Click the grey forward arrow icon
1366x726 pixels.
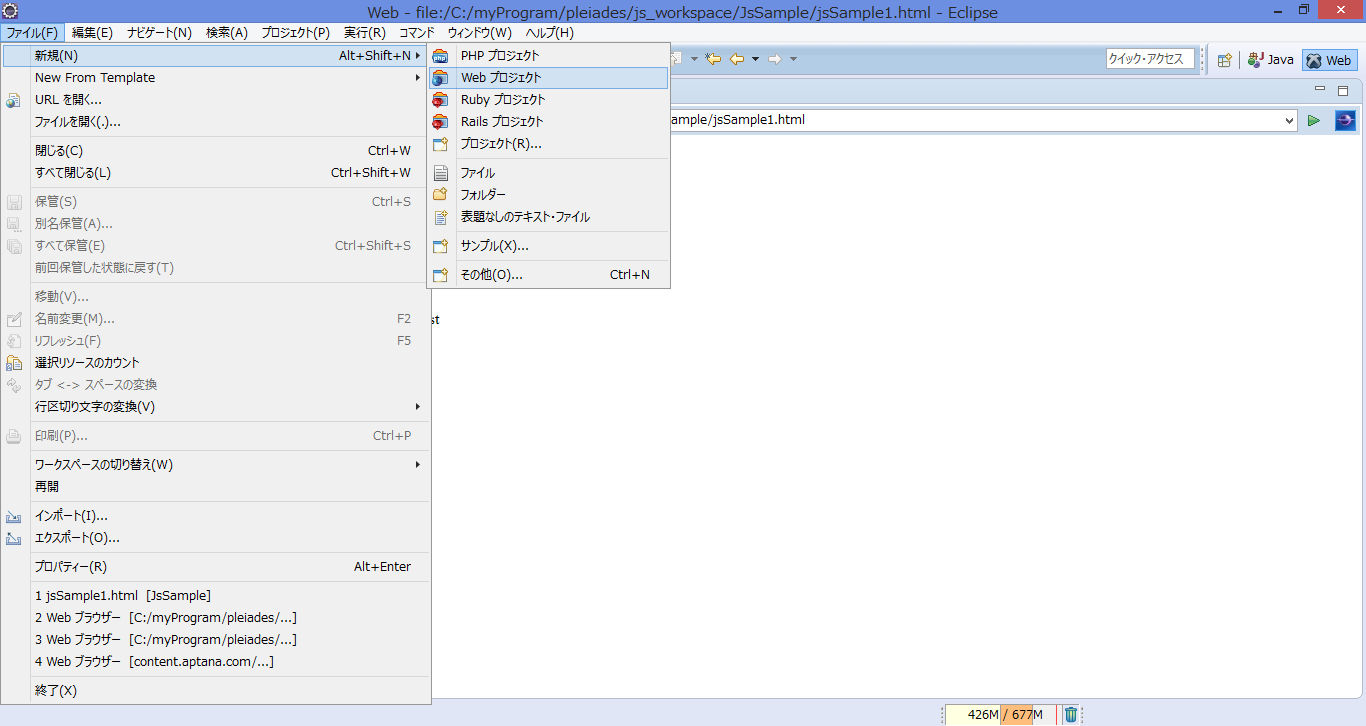774,59
